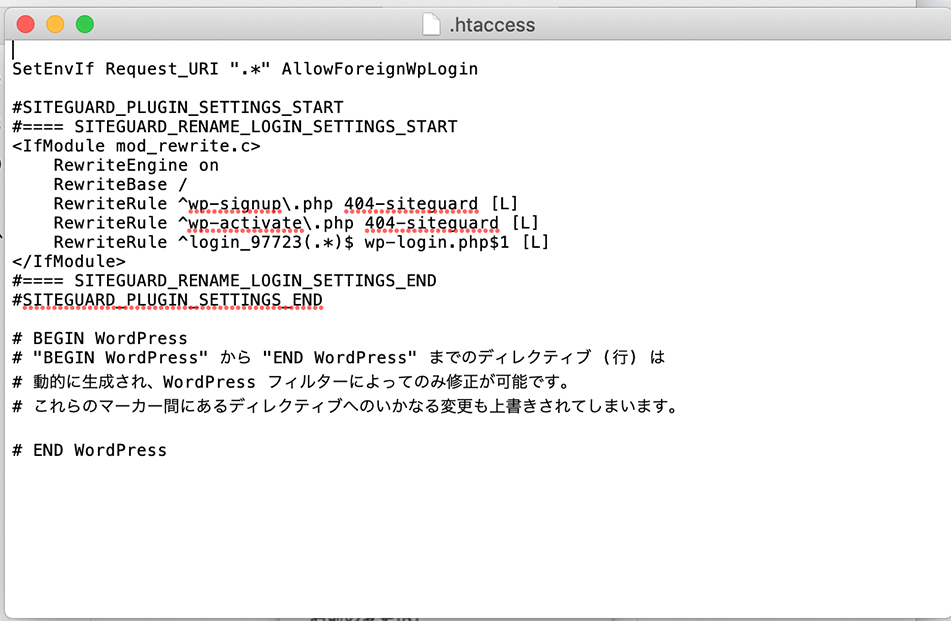Screen dimensions: 951x621
Task: Click on the AllowForeignWpLogin word
Action: click(379, 69)
